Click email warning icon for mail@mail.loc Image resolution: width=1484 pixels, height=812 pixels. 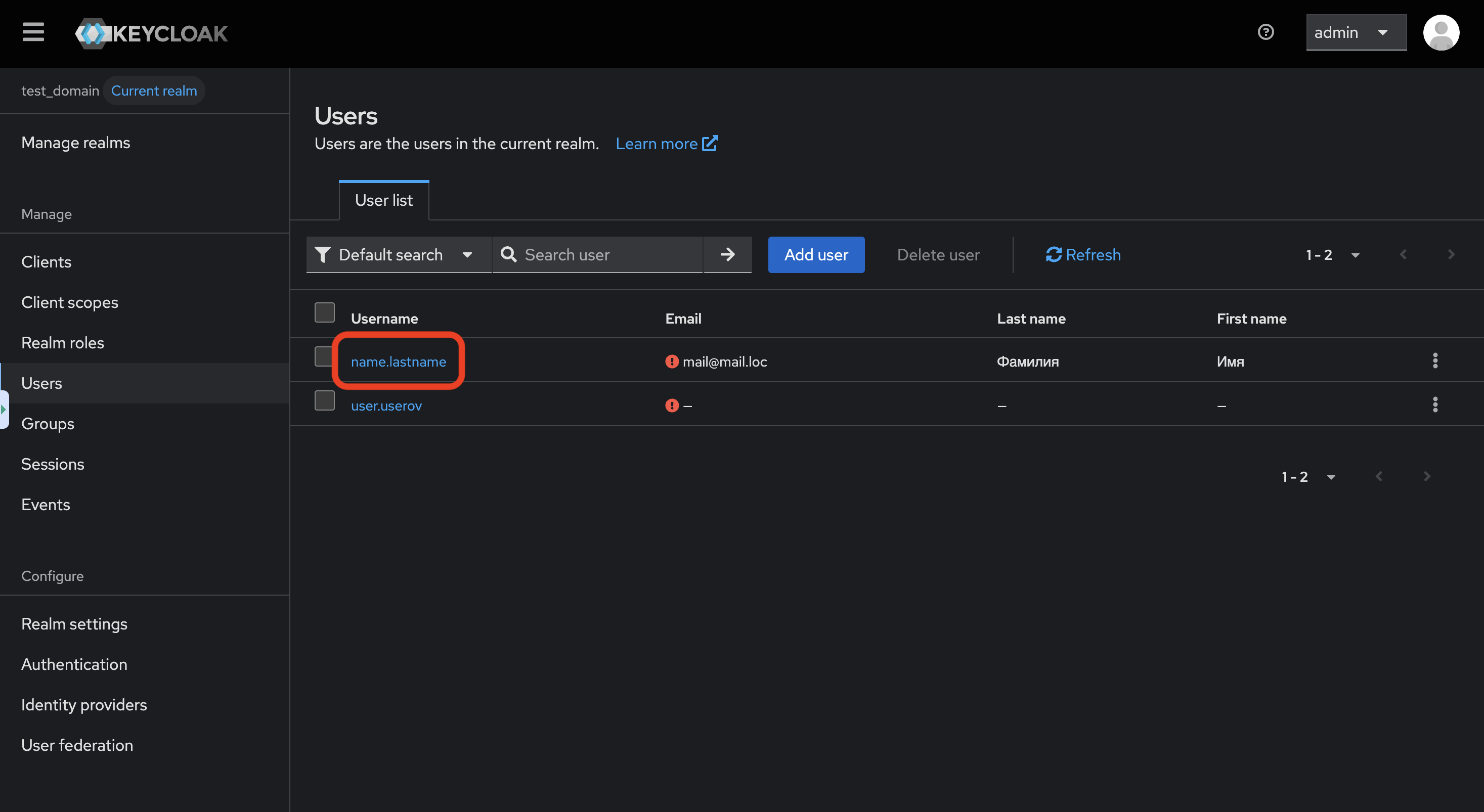[x=672, y=362]
